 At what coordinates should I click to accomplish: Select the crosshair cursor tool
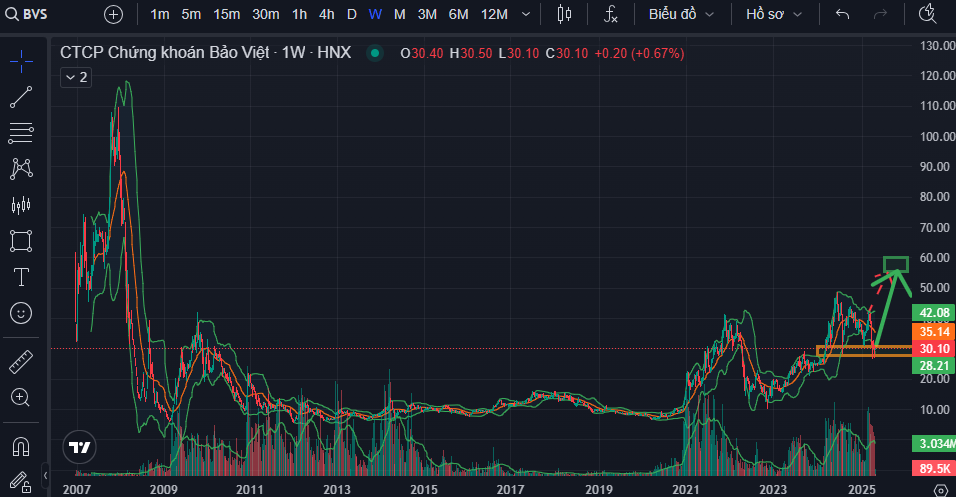click(x=21, y=61)
